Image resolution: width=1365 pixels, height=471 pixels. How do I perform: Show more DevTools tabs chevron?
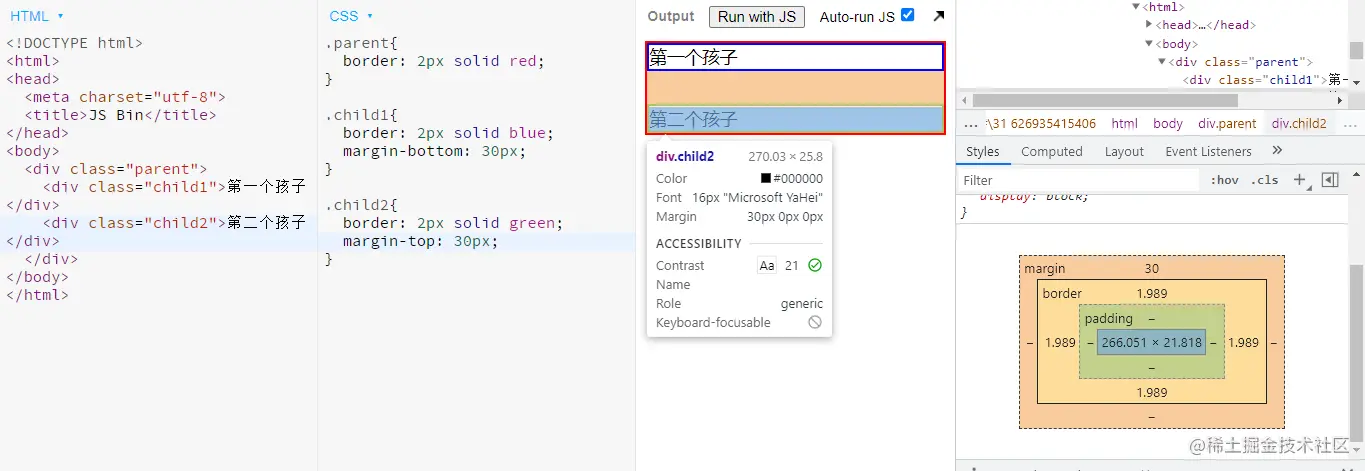[1277, 150]
